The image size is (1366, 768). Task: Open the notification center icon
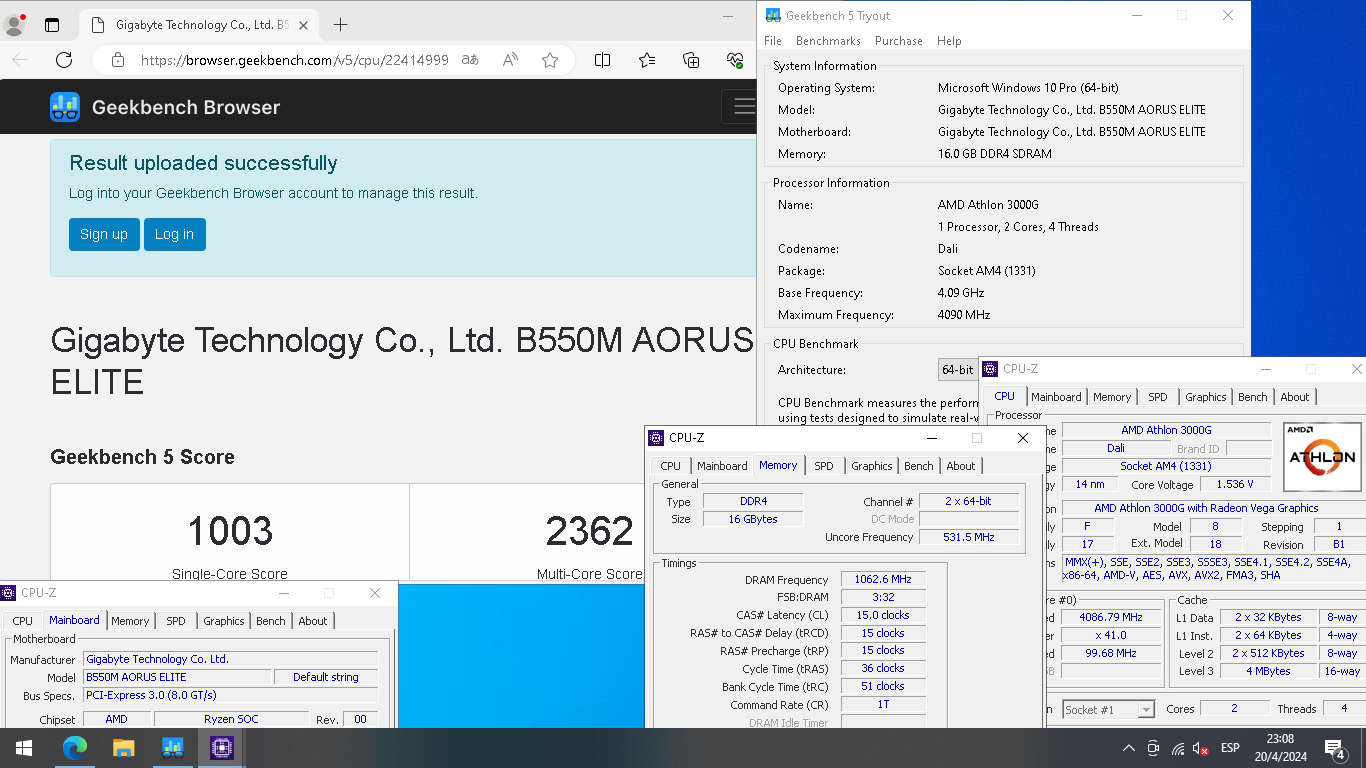pyautogui.click(x=1334, y=748)
